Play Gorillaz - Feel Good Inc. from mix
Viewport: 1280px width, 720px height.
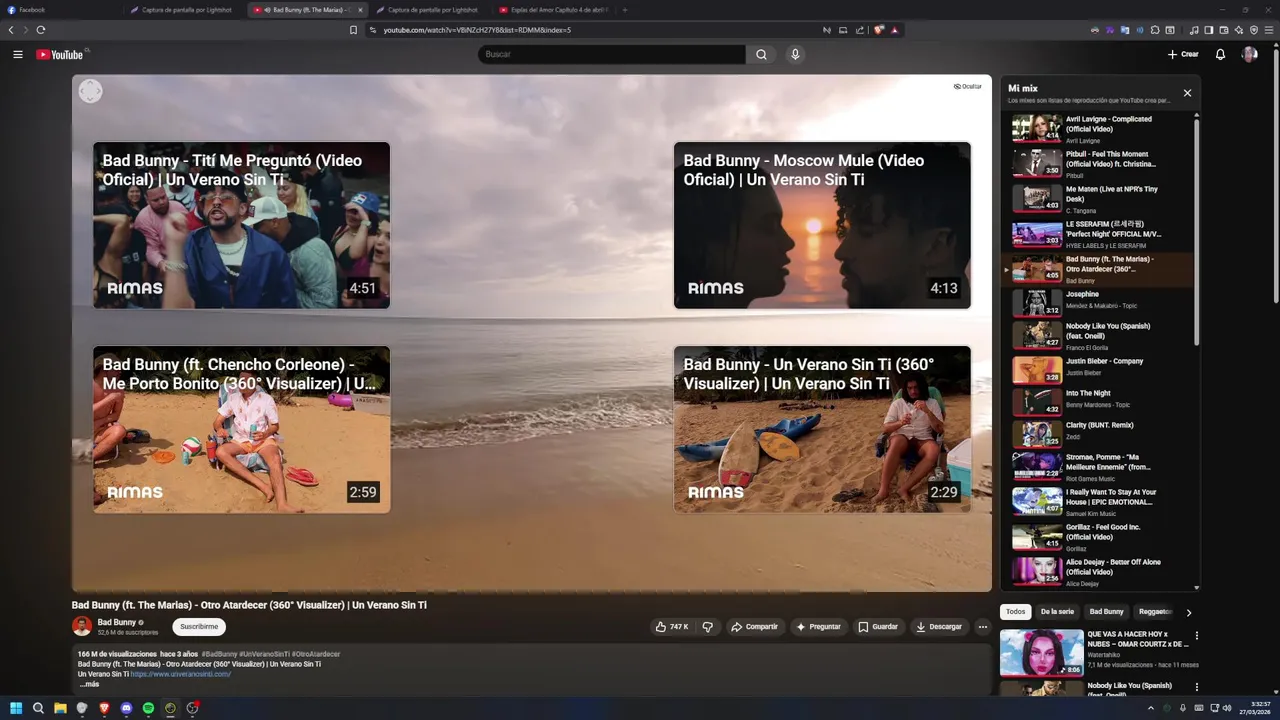(1098, 537)
